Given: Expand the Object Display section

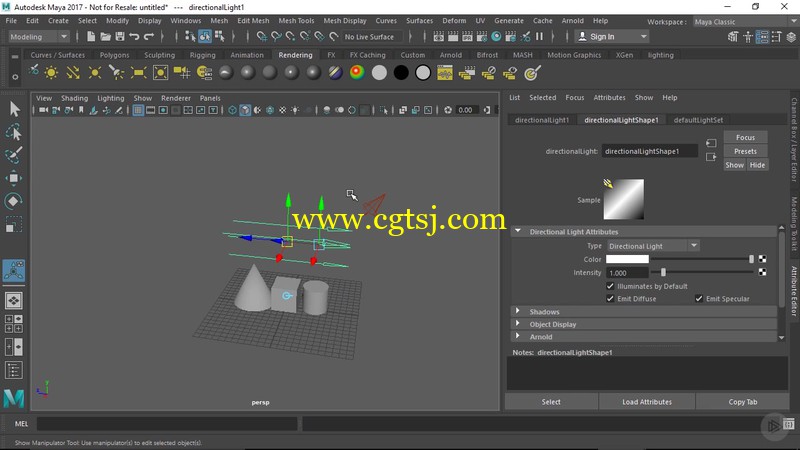Looking at the screenshot, I should point(517,323).
